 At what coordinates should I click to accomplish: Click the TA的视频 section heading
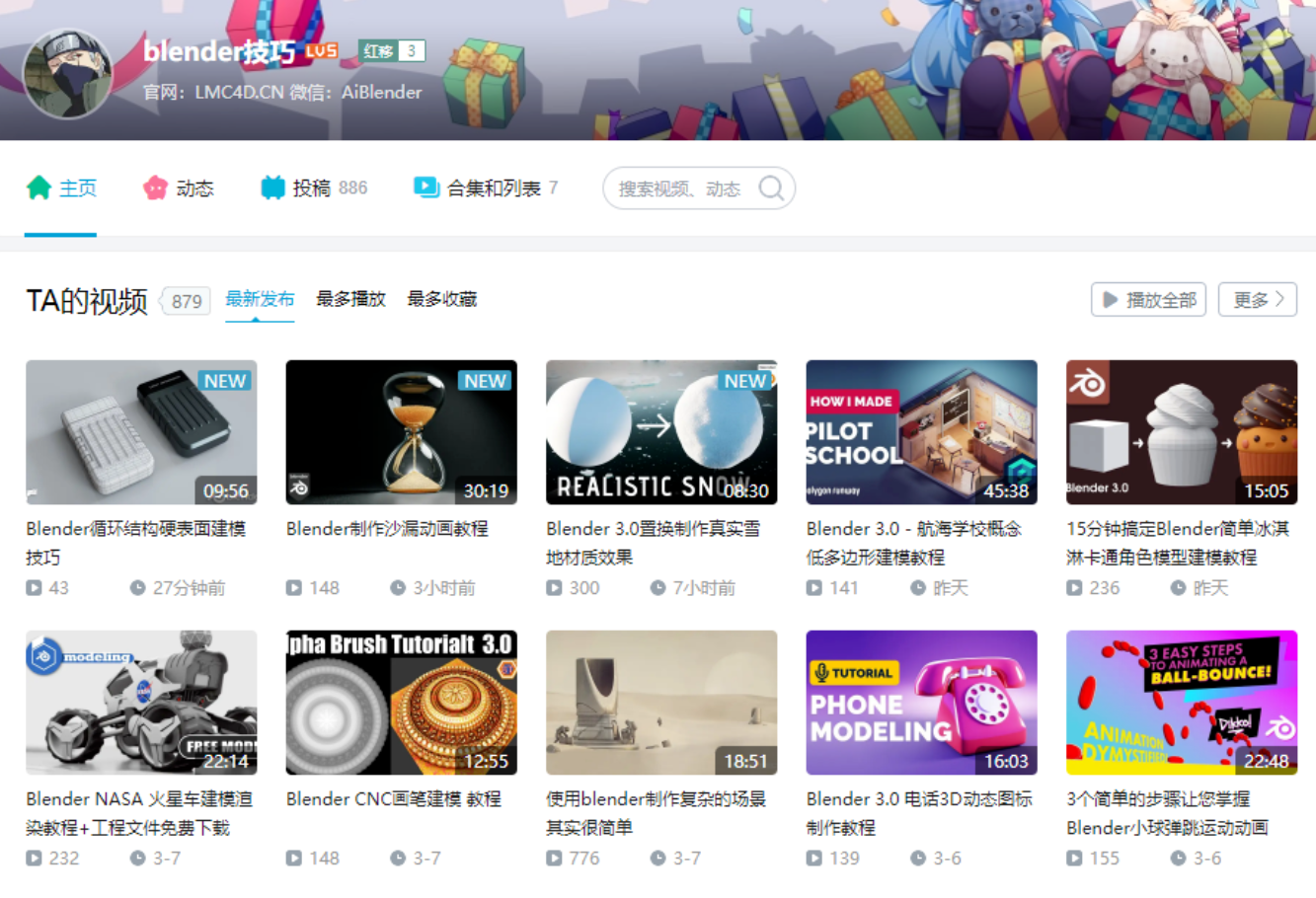(x=87, y=301)
